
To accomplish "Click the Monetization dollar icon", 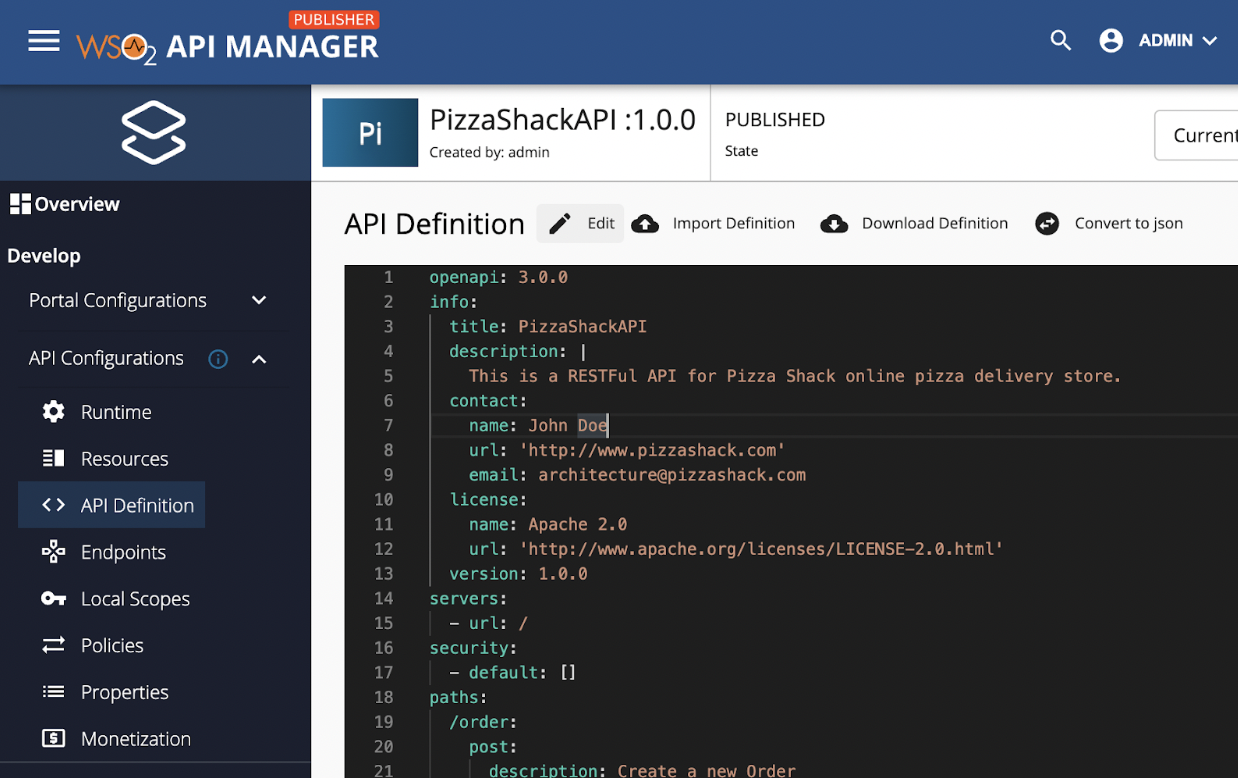I will click(x=52, y=738).
